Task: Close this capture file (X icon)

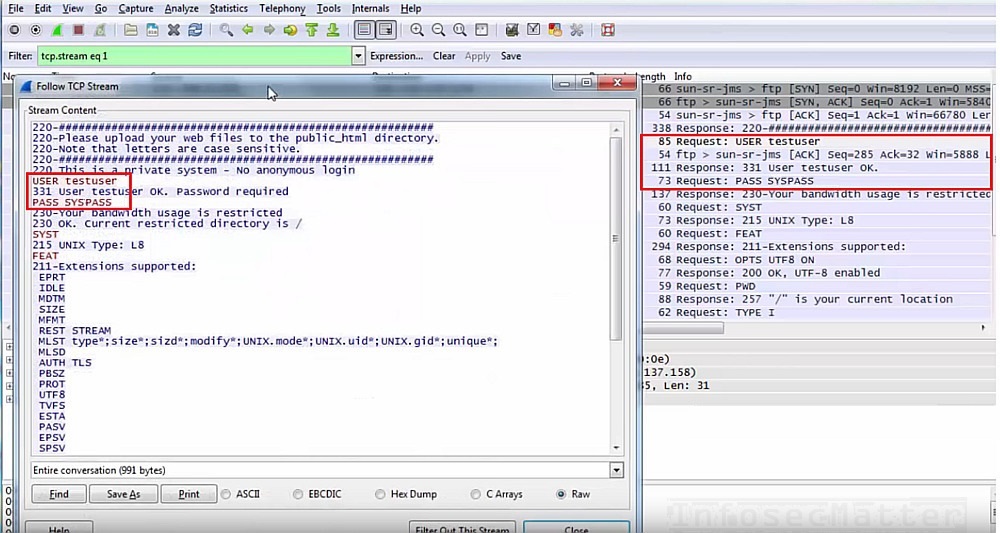Action: pos(173,30)
